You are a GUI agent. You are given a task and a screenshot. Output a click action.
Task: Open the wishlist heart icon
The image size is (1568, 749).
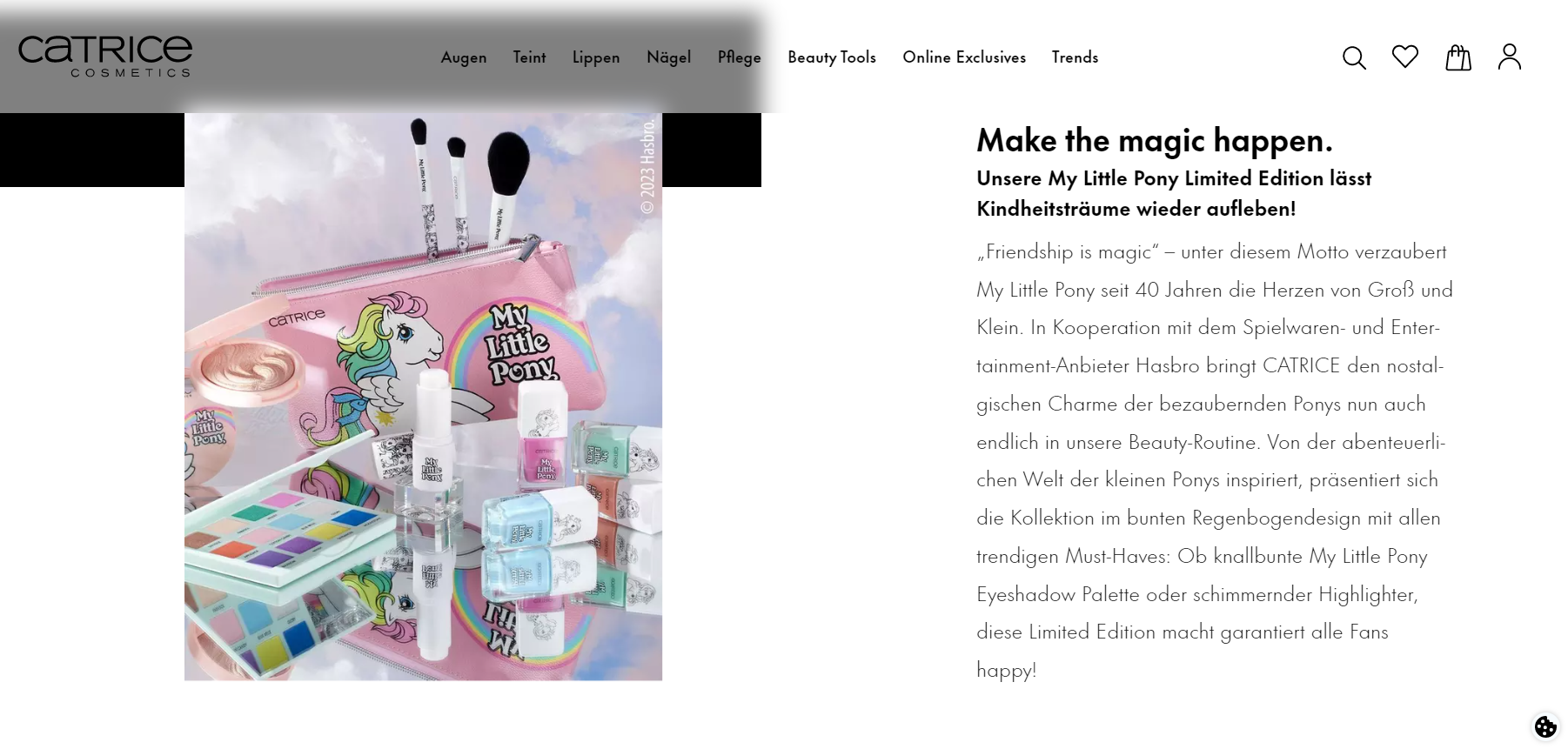tap(1405, 57)
